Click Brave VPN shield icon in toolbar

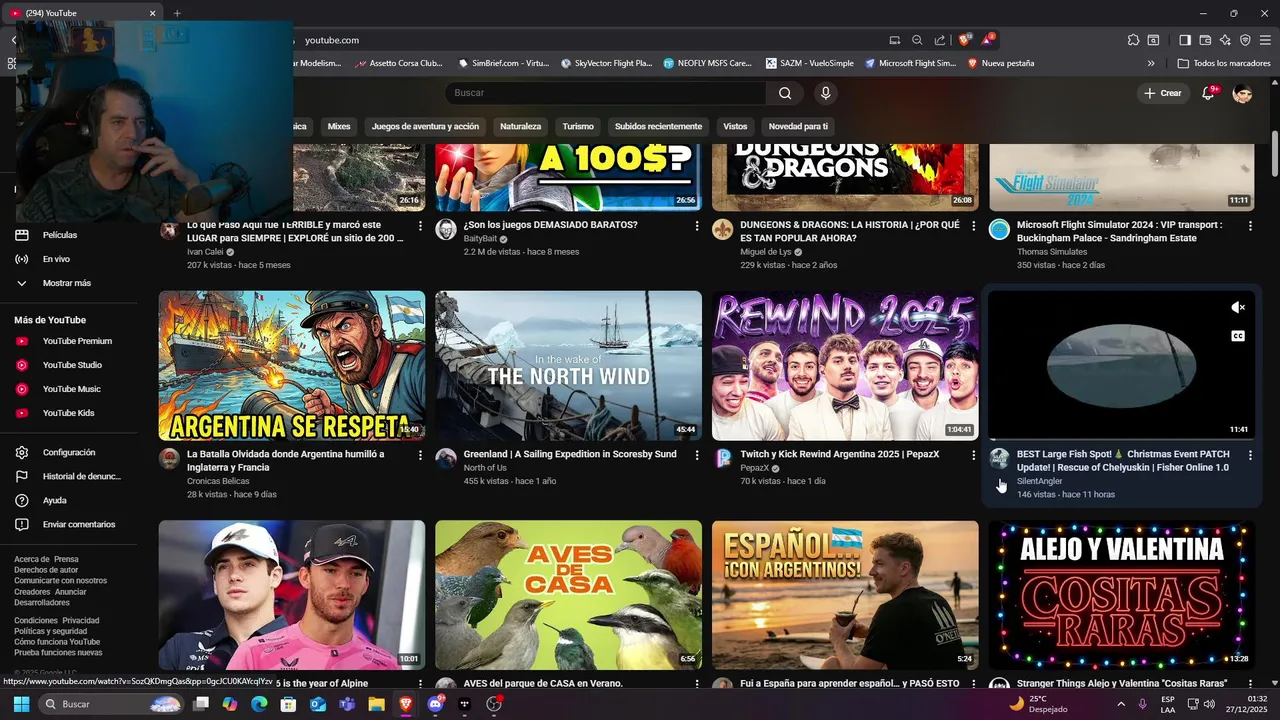[x=1245, y=40]
